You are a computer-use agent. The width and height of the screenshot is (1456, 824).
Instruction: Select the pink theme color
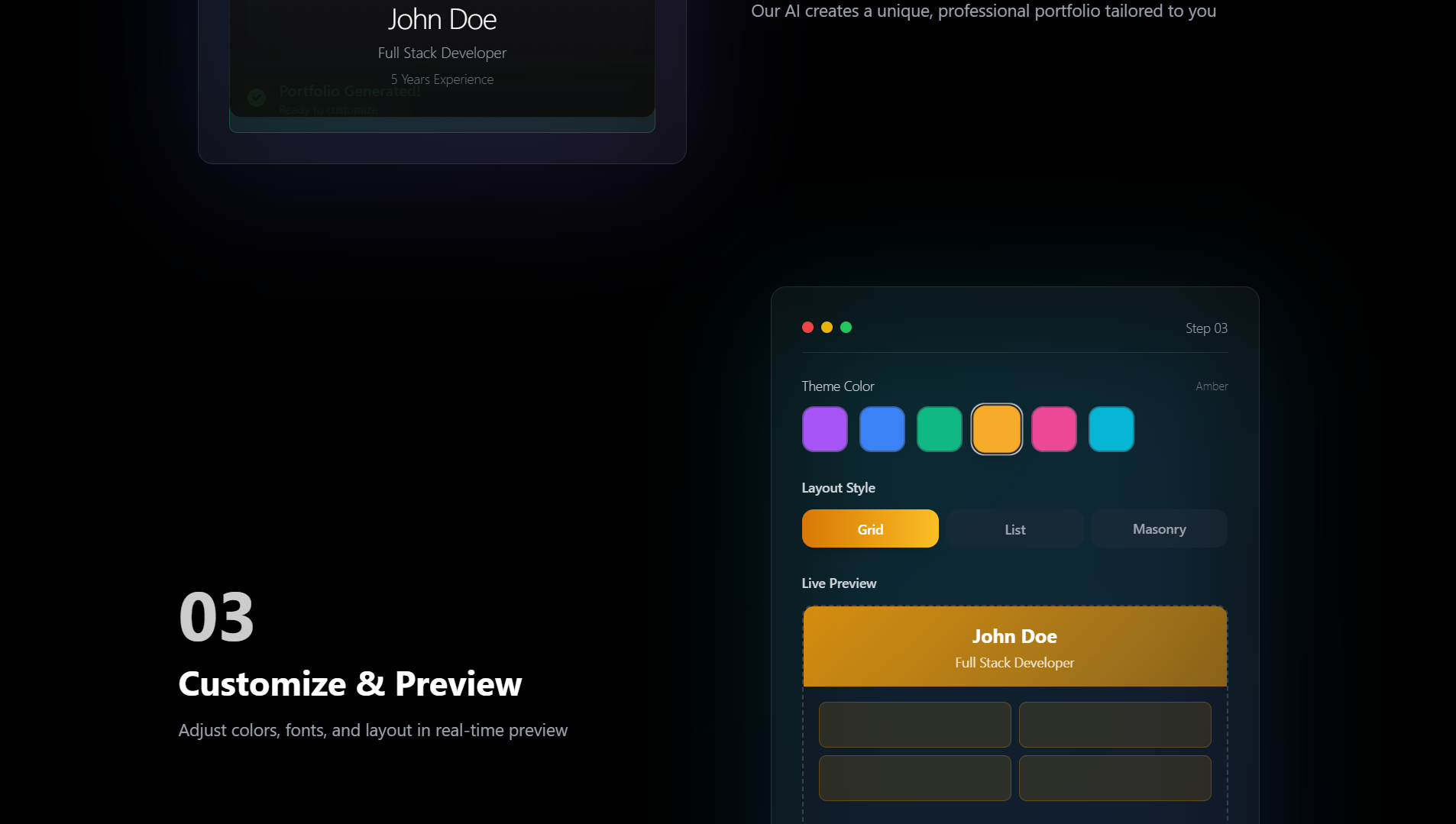[1053, 428]
